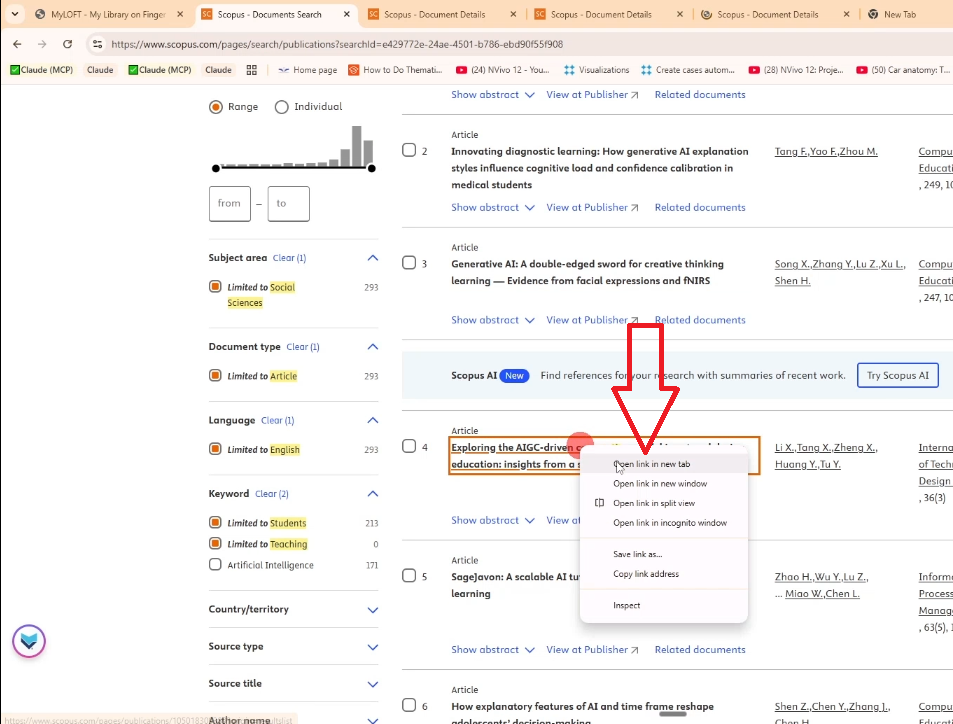Choose Open link in incognito window
Viewport: 953px width, 724px height.
click(x=664, y=522)
